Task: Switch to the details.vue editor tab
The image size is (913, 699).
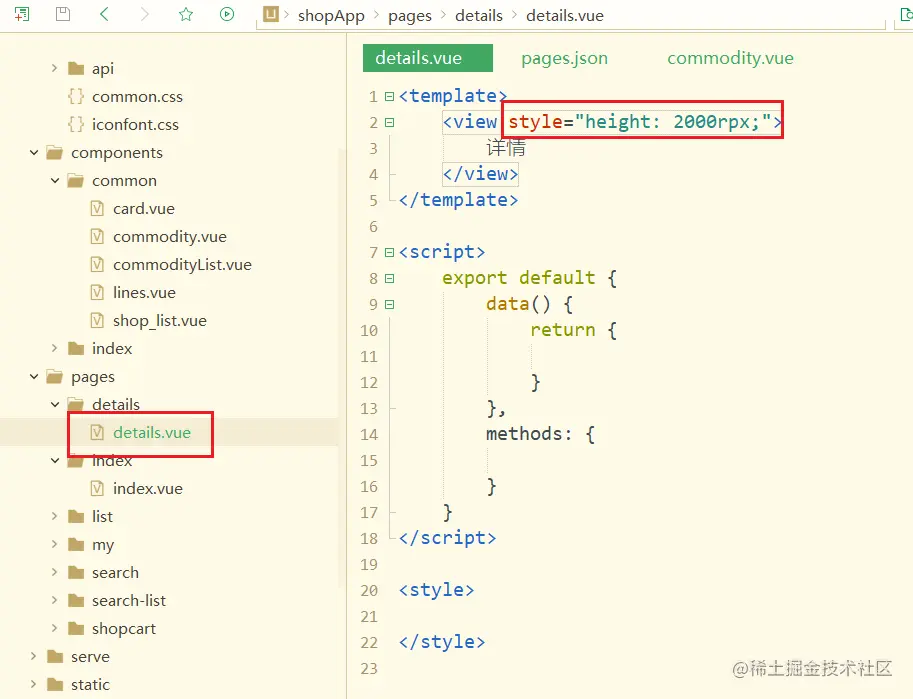Action: [x=427, y=58]
